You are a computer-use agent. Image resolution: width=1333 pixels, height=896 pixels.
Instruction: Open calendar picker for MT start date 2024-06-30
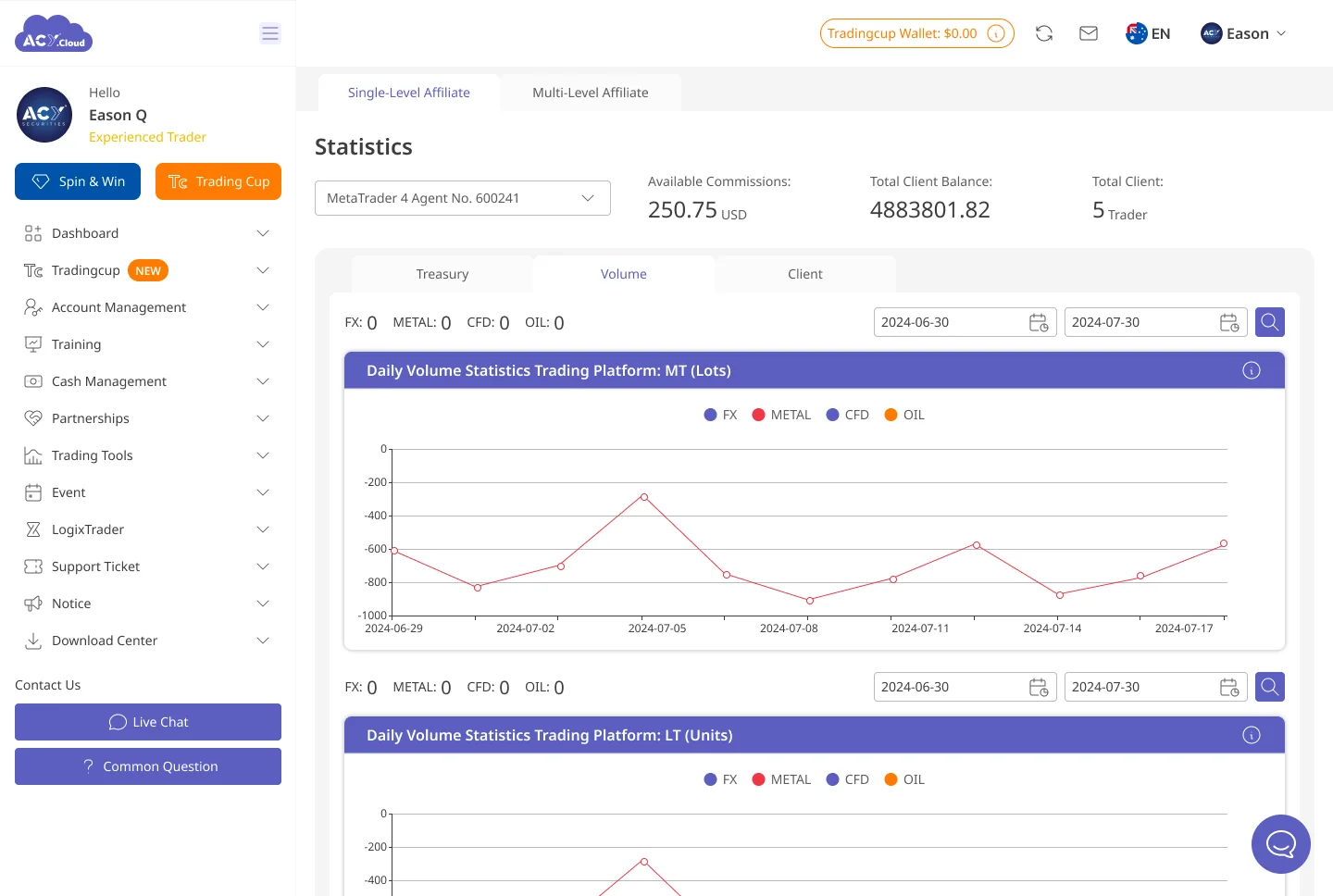1039,322
